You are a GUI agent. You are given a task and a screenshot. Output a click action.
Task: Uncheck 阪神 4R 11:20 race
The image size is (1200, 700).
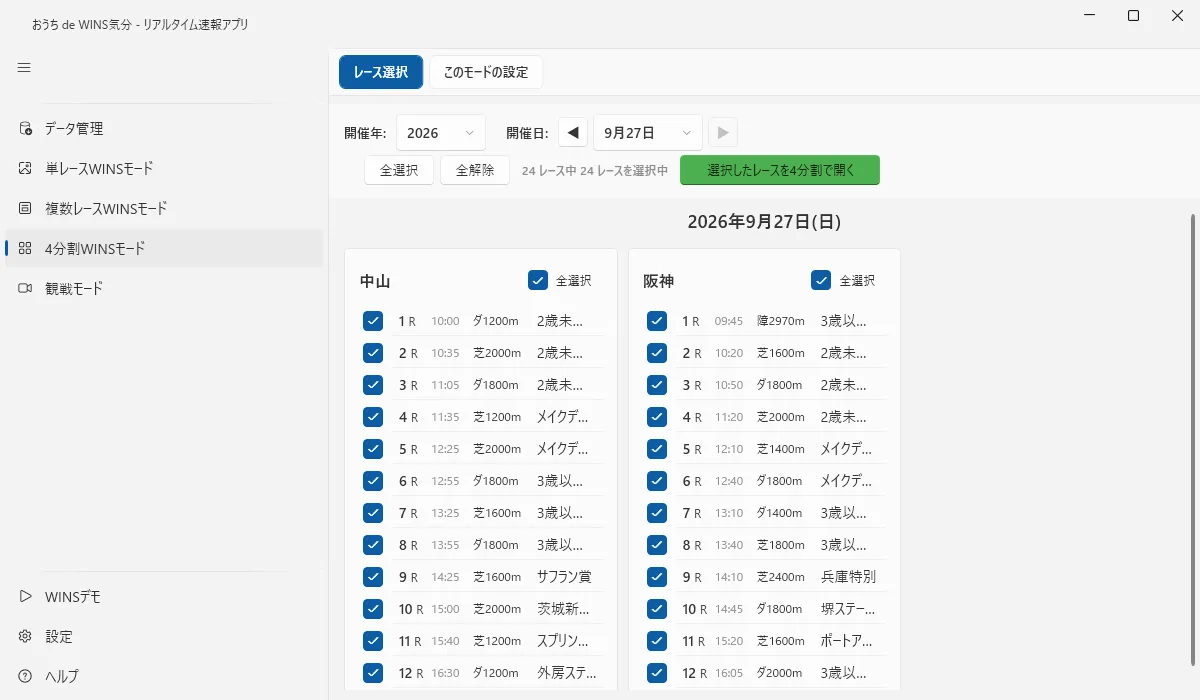[657, 417]
